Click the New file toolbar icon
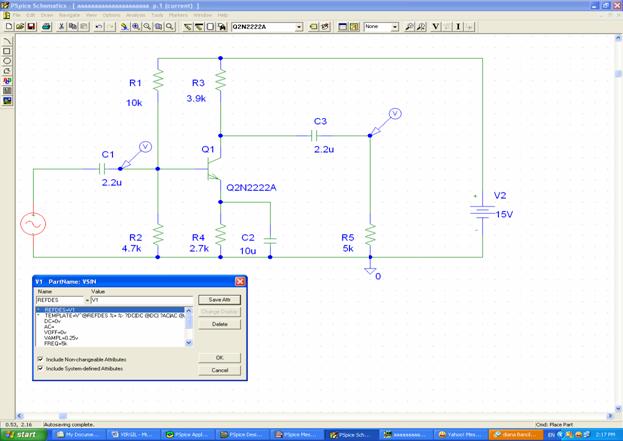This screenshot has width=623, height=441. 8,27
